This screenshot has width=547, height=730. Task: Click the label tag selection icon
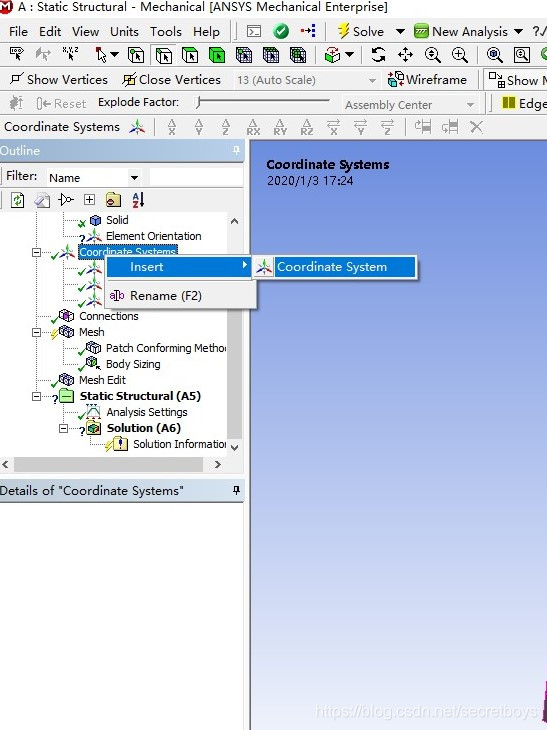point(16,55)
